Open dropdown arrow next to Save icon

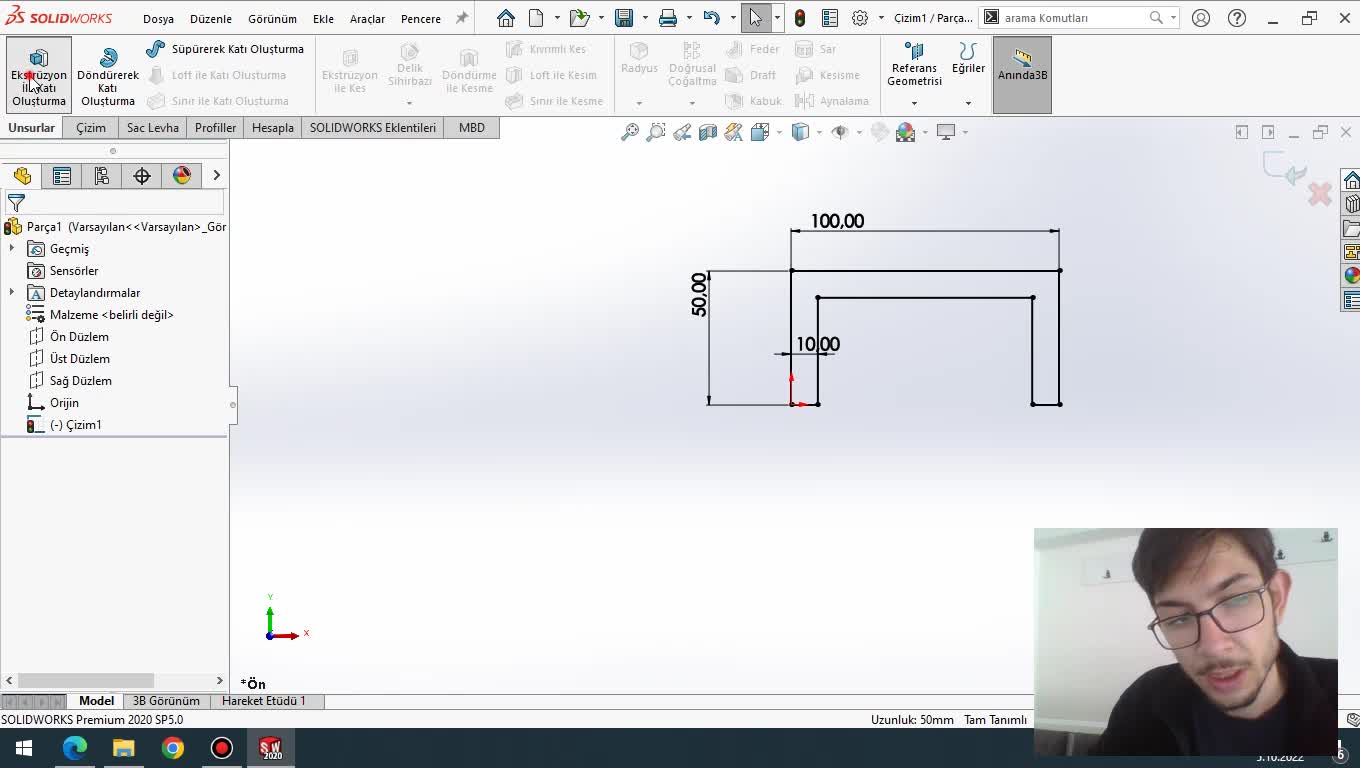(x=645, y=18)
